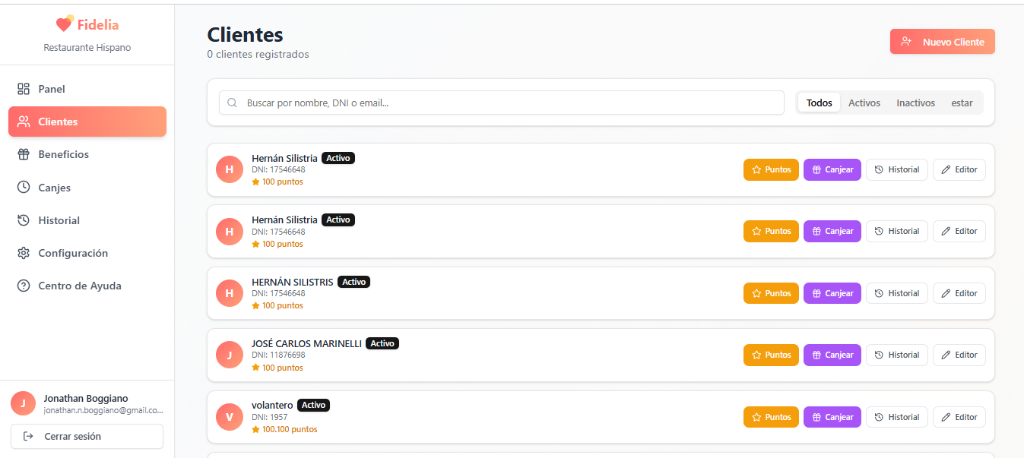Switch to the Activos filter tab
This screenshot has height=458, width=1024.
coord(864,103)
